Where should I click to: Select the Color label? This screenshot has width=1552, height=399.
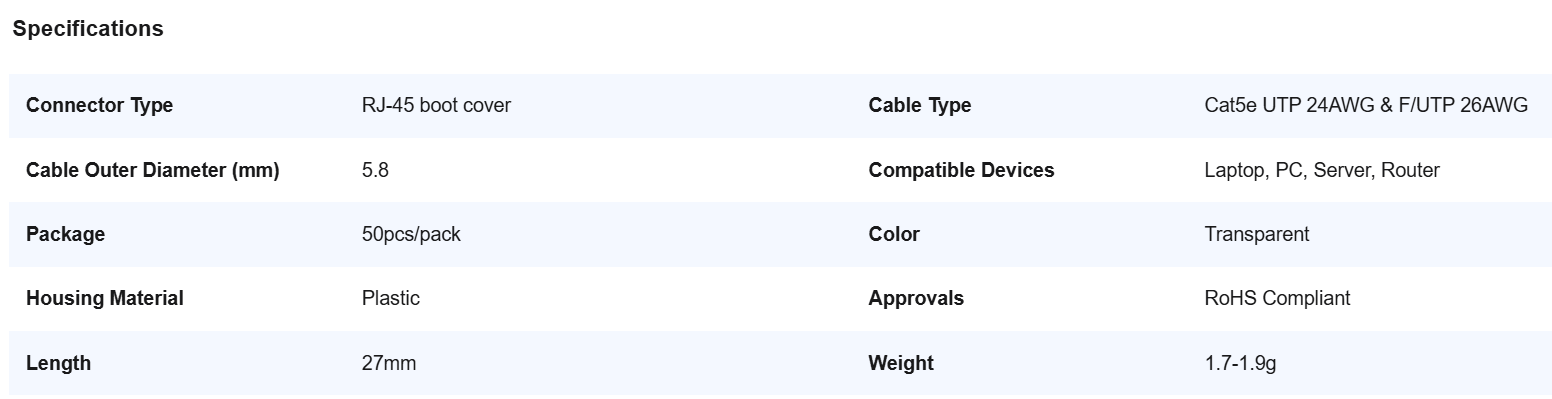(x=893, y=234)
